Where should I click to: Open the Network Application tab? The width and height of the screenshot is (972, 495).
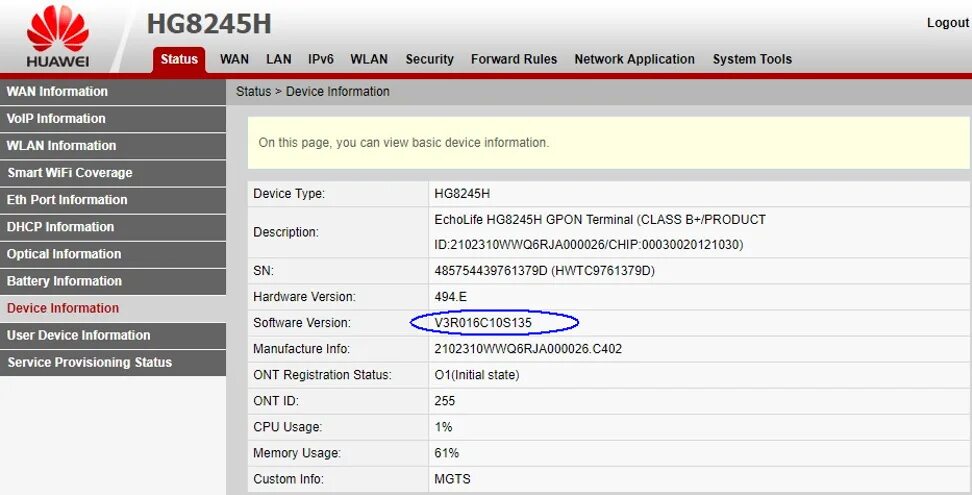[x=634, y=59]
